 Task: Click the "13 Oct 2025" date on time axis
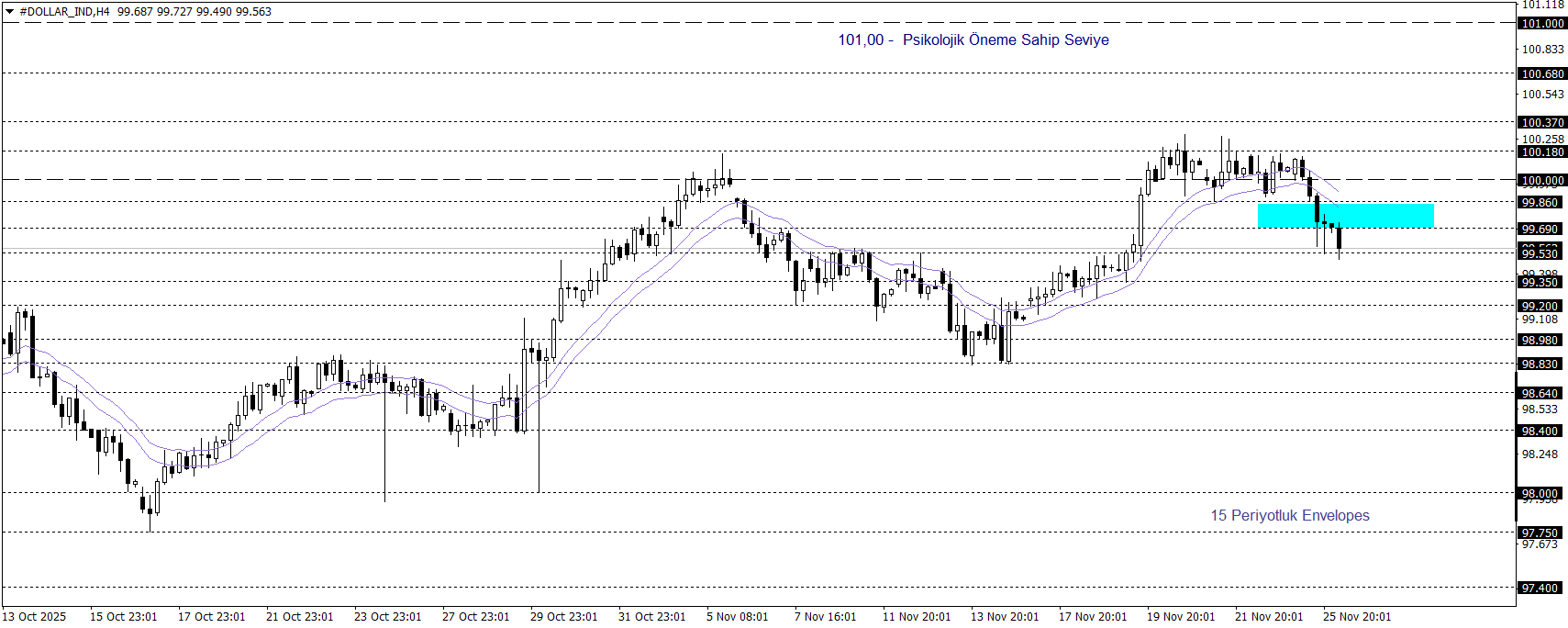35,617
